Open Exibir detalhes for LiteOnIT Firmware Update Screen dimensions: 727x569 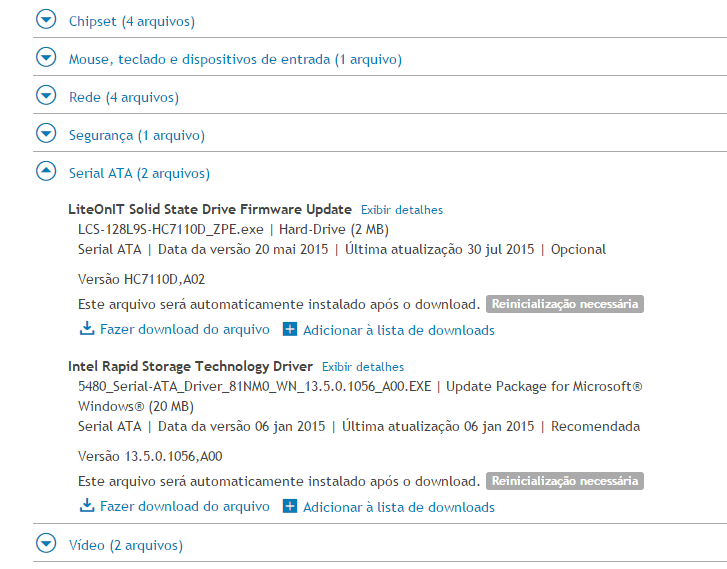click(402, 210)
